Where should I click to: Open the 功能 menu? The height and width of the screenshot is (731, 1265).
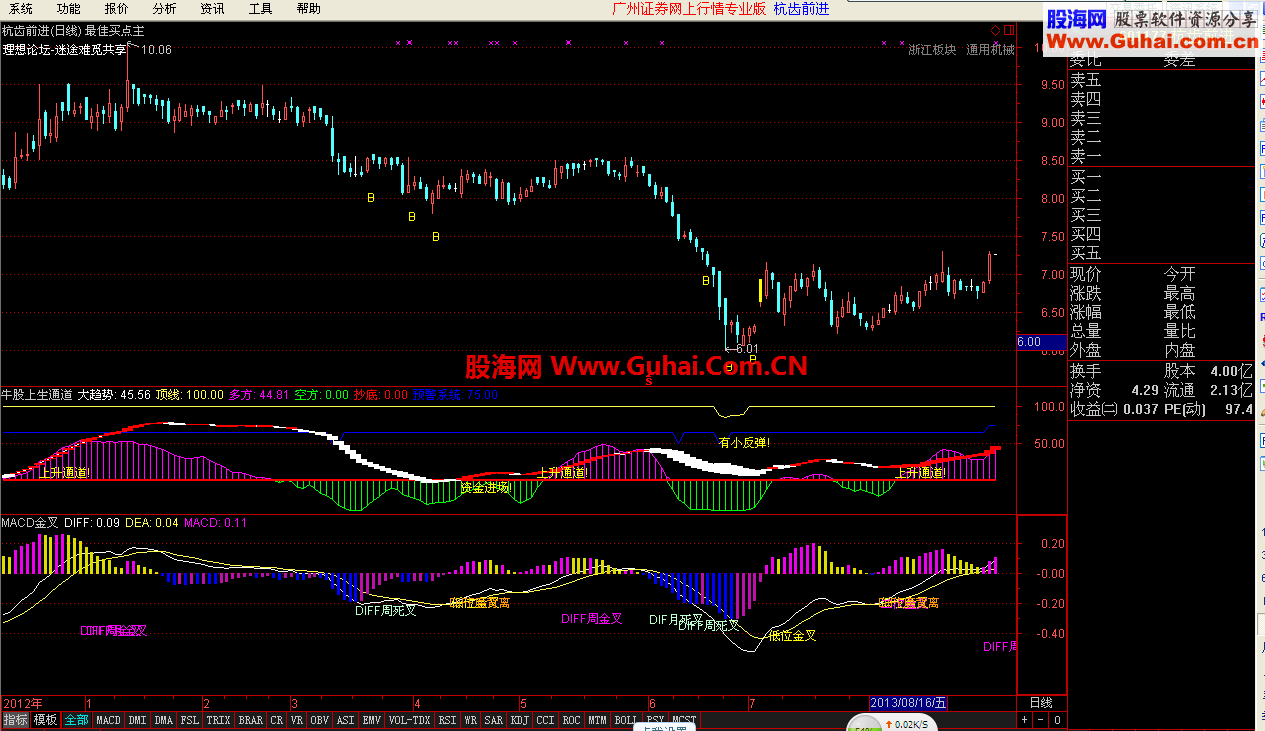(69, 9)
